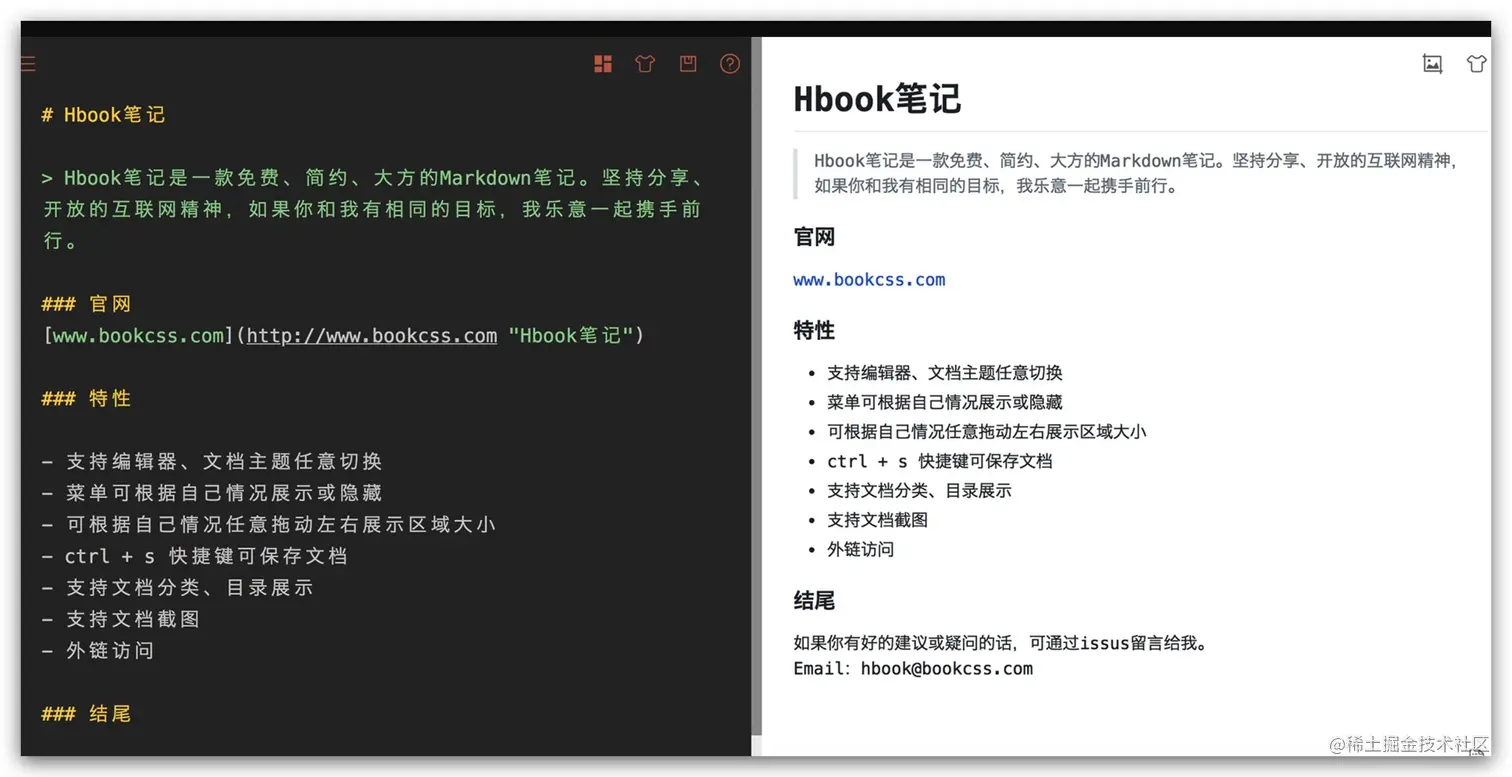Click editor line "- 支持编辑器、文档主题任意切换"
Viewport: 1512px width, 777px height.
(212, 462)
